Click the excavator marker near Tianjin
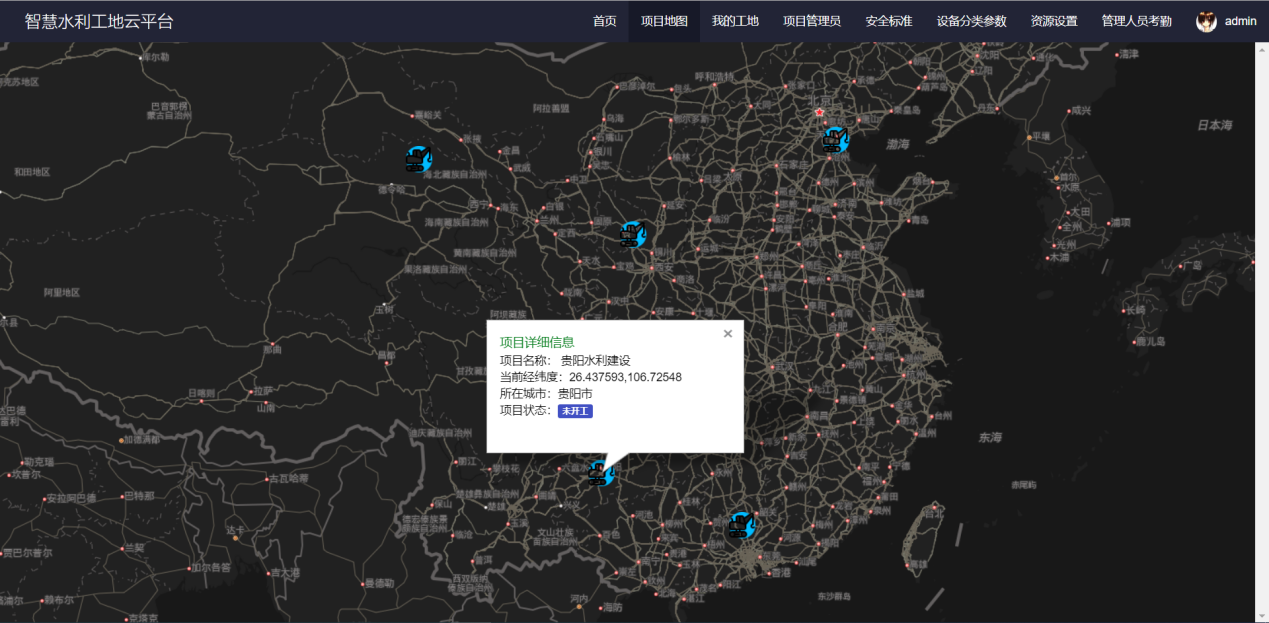This screenshot has height=623, width=1269. tap(834, 140)
